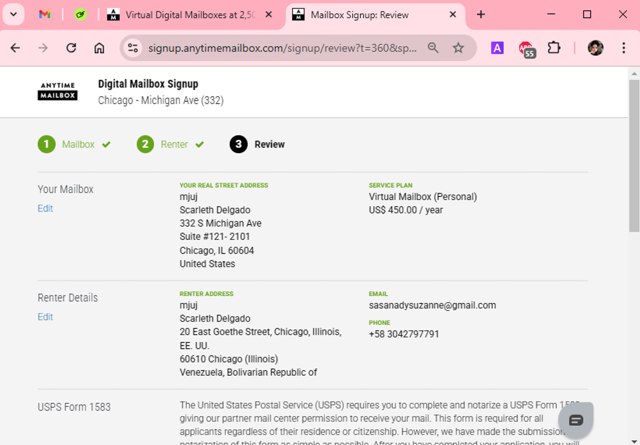Select the 20 East Goethe Street line
Viewport: 640px width, 445px height.
point(260,332)
